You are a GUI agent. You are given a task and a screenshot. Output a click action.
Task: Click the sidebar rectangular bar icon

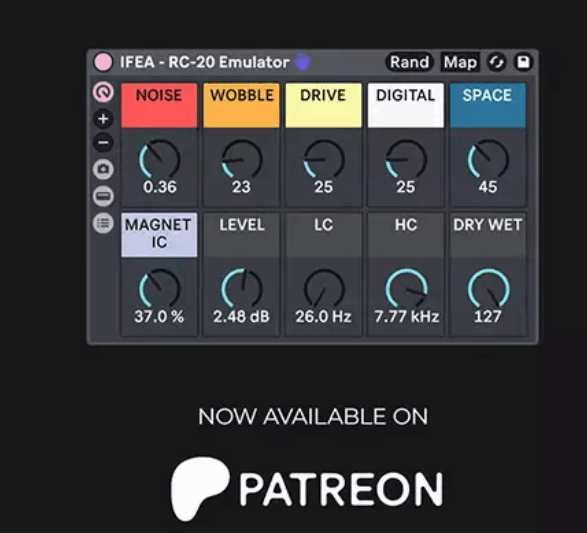(x=103, y=196)
